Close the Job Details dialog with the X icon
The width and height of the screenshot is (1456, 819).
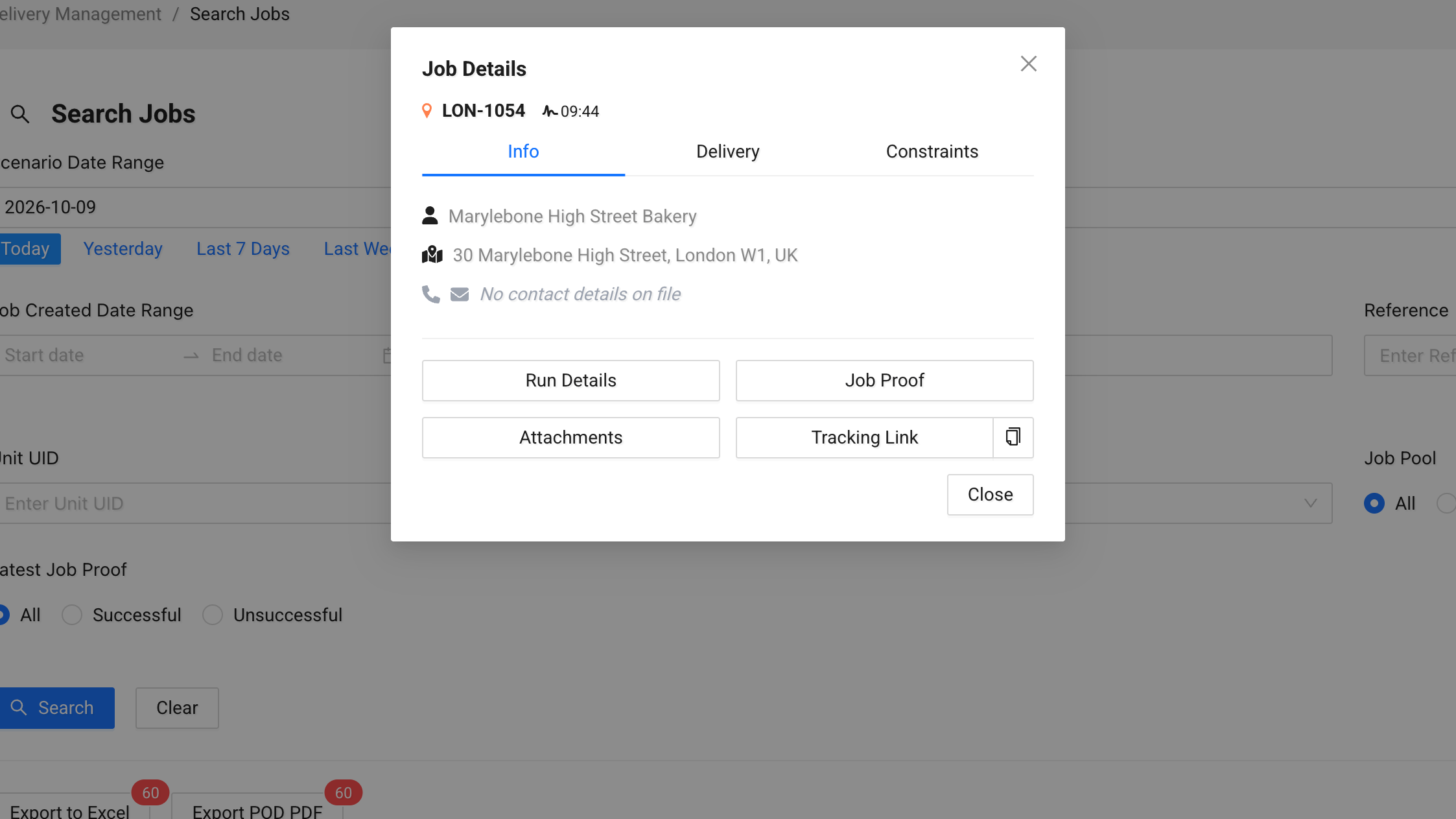point(1028,64)
